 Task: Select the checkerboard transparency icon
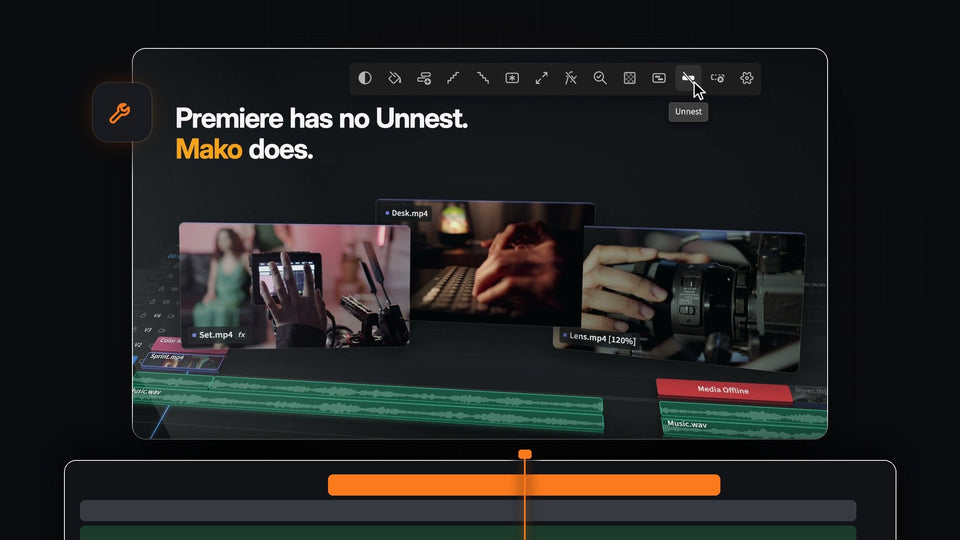(x=629, y=78)
